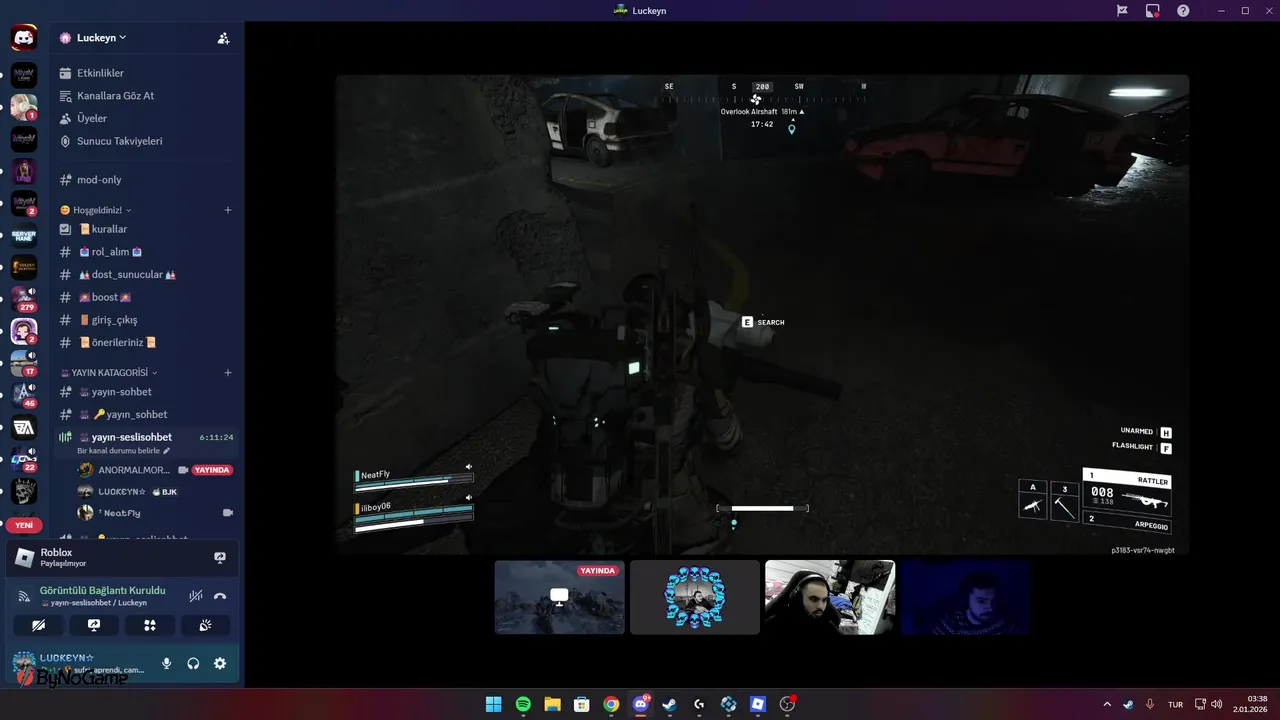The height and width of the screenshot is (720, 1280).
Task: Show hidden system tray icons
Action: [1109, 704]
